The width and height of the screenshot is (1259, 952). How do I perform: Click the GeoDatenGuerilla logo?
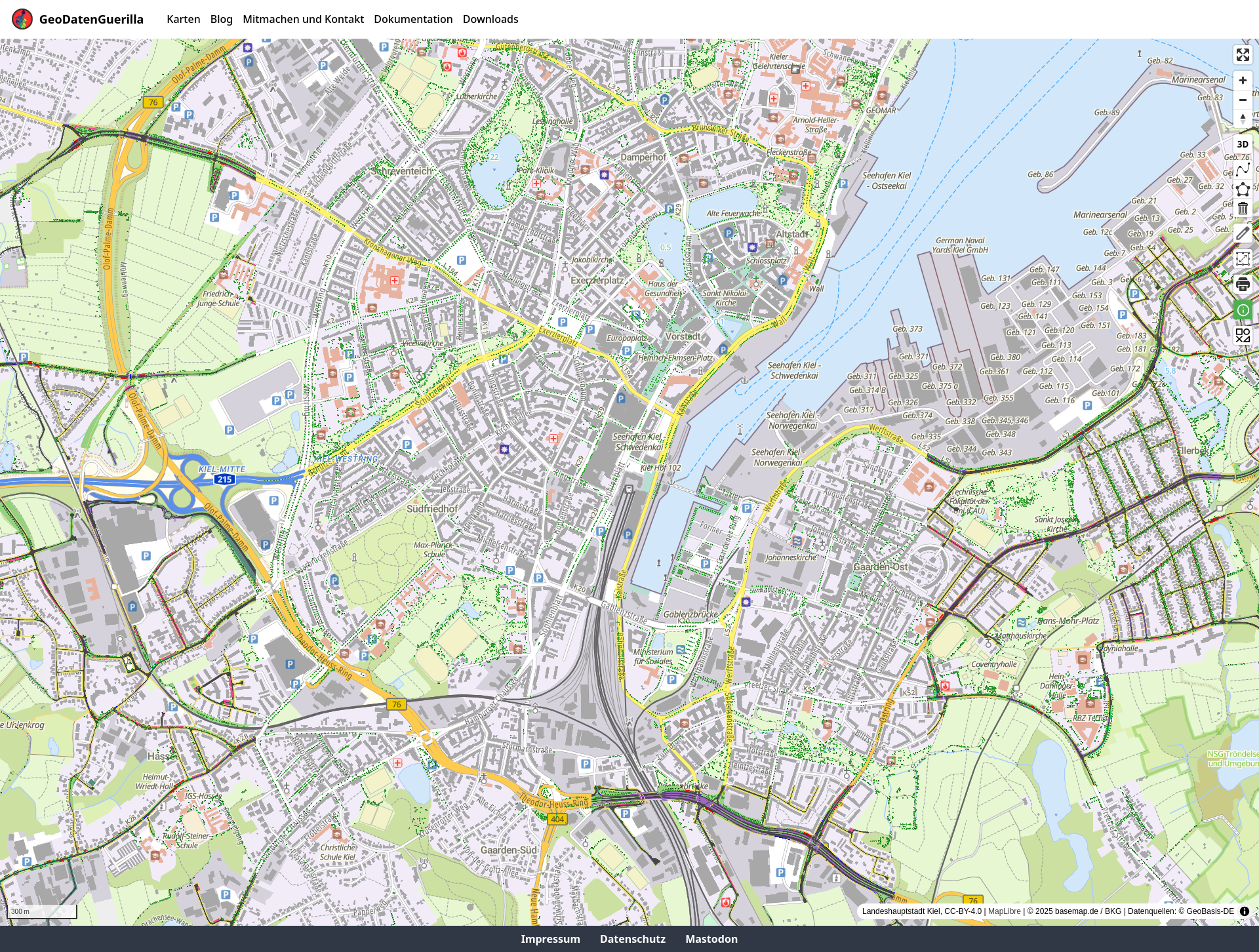[x=22, y=19]
